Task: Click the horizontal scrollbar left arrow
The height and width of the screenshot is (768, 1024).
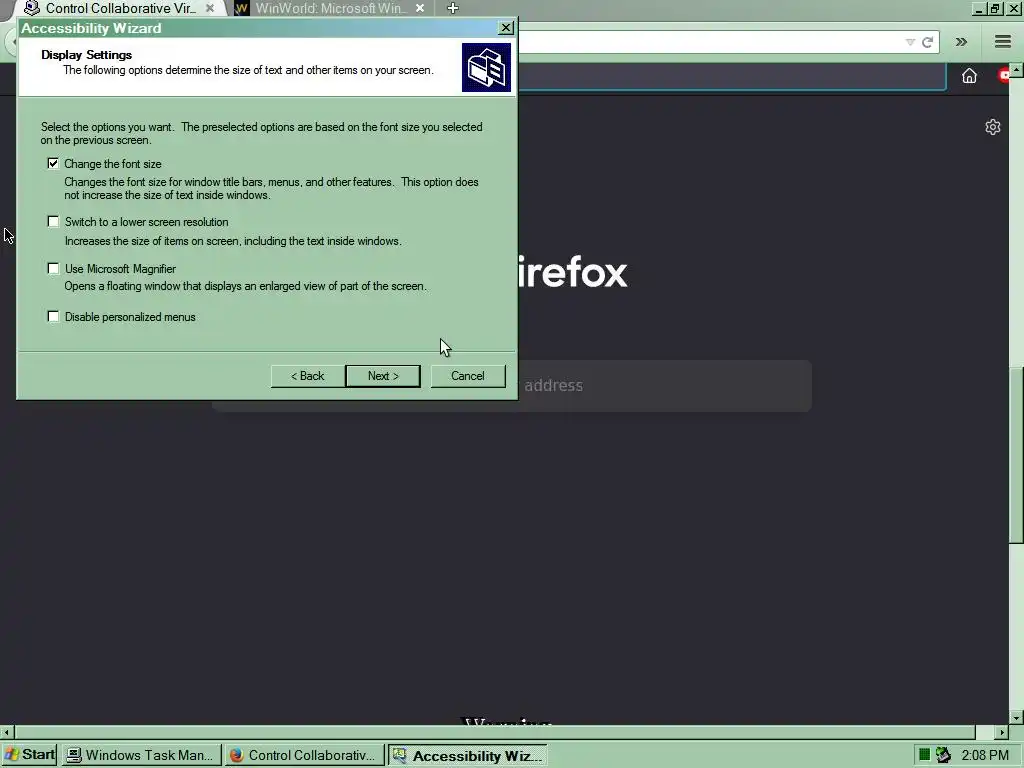Action: click(x=7, y=732)
